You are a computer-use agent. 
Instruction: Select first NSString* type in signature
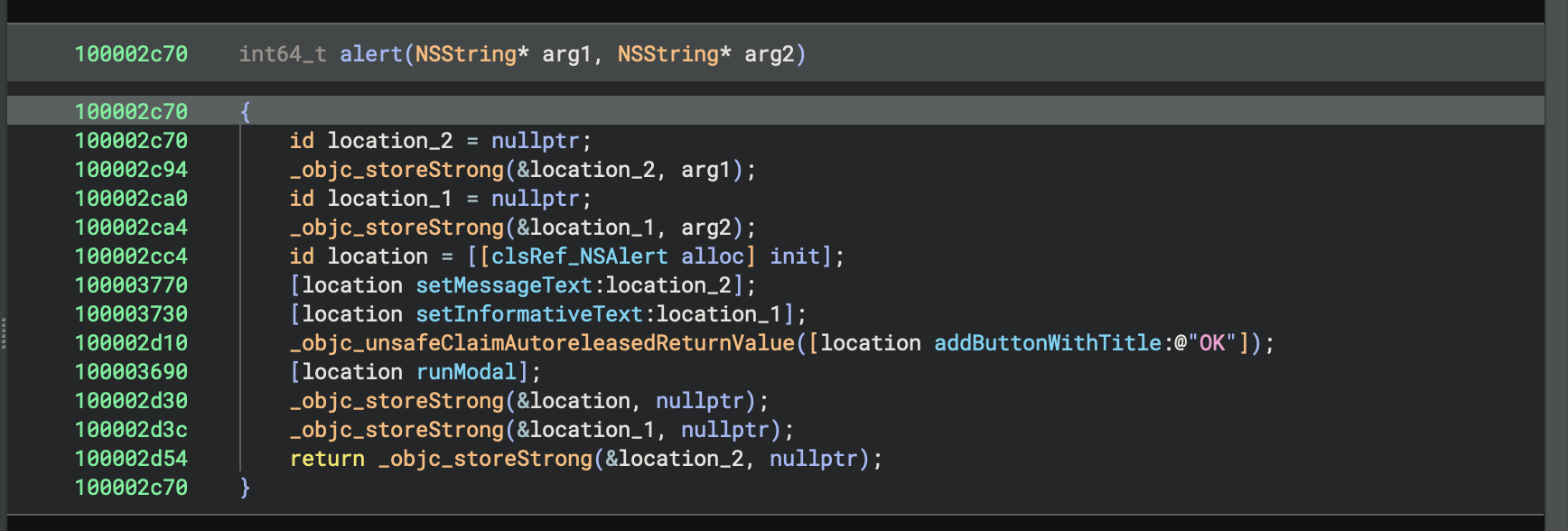[471, 54]
